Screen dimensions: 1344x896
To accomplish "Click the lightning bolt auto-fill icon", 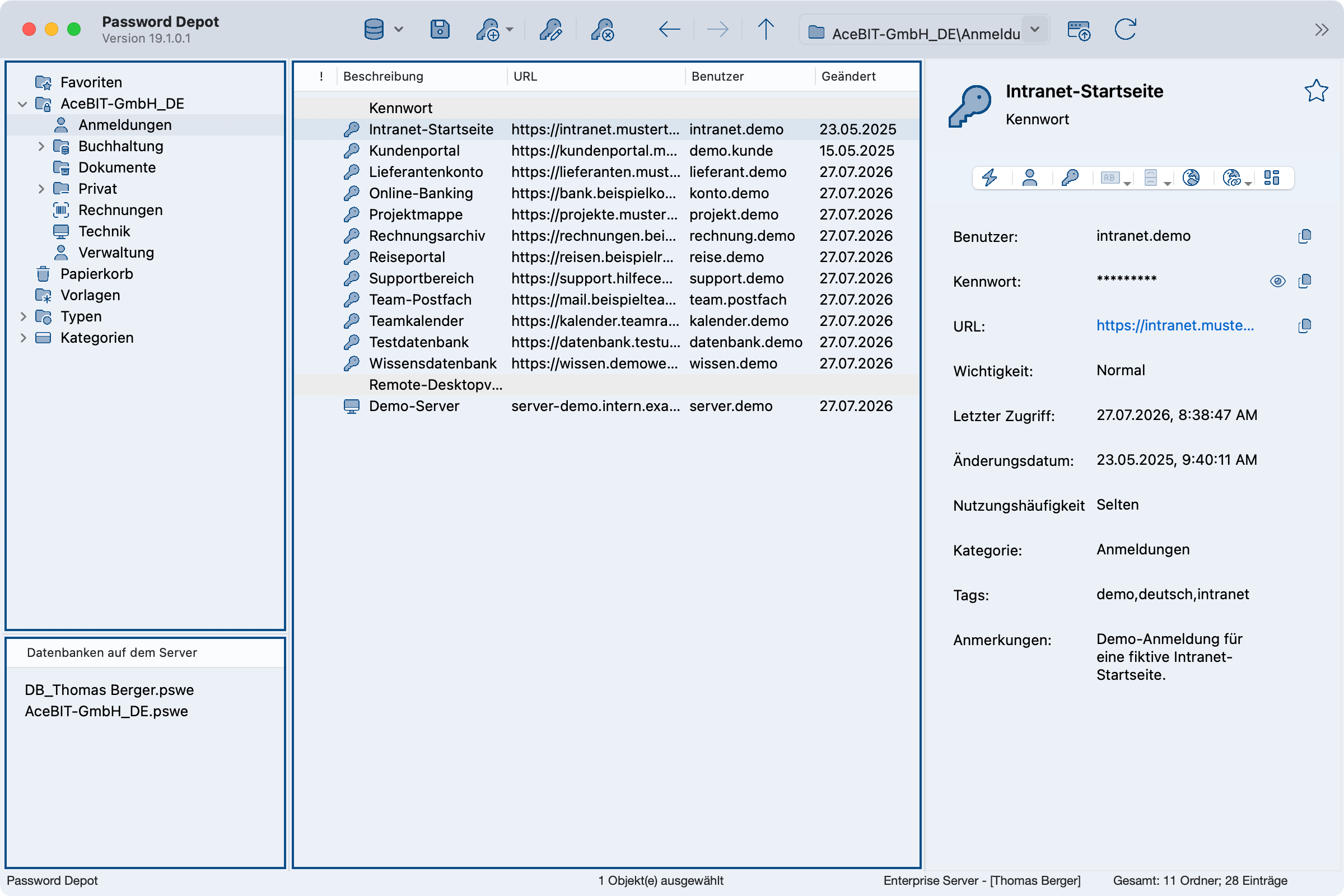I will click(990, 178).
